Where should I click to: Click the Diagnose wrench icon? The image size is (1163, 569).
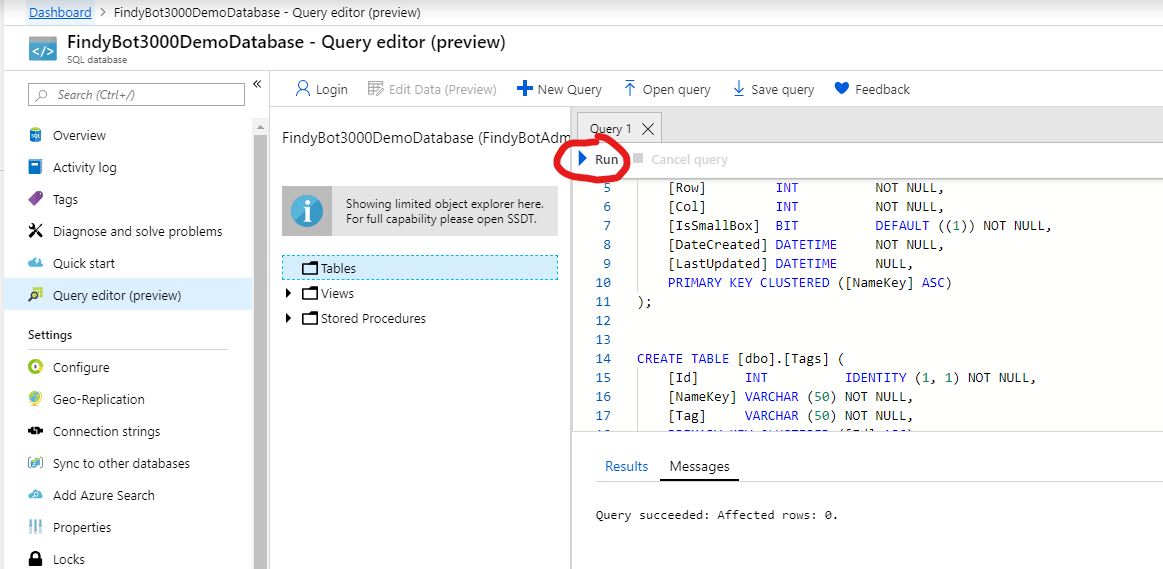tap(36, 231)
